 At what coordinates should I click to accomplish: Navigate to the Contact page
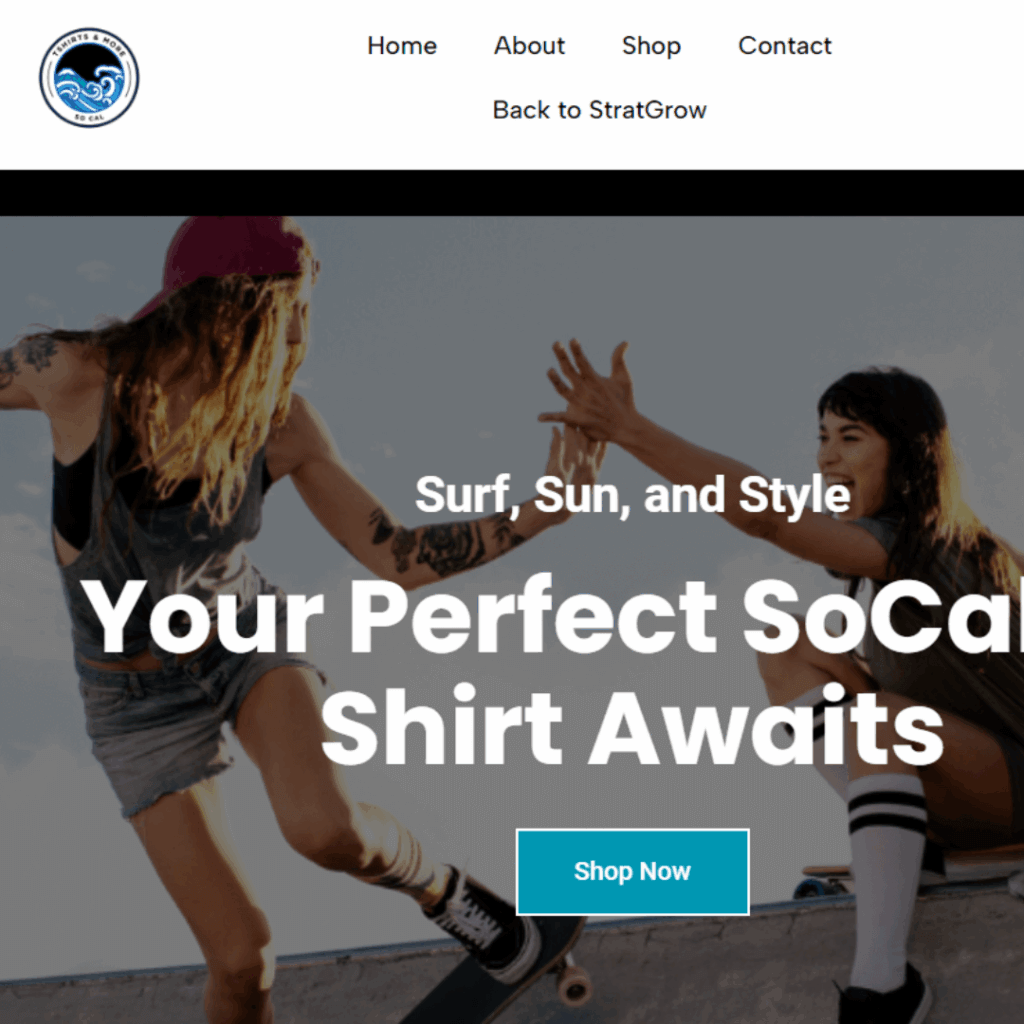[784, 46]
